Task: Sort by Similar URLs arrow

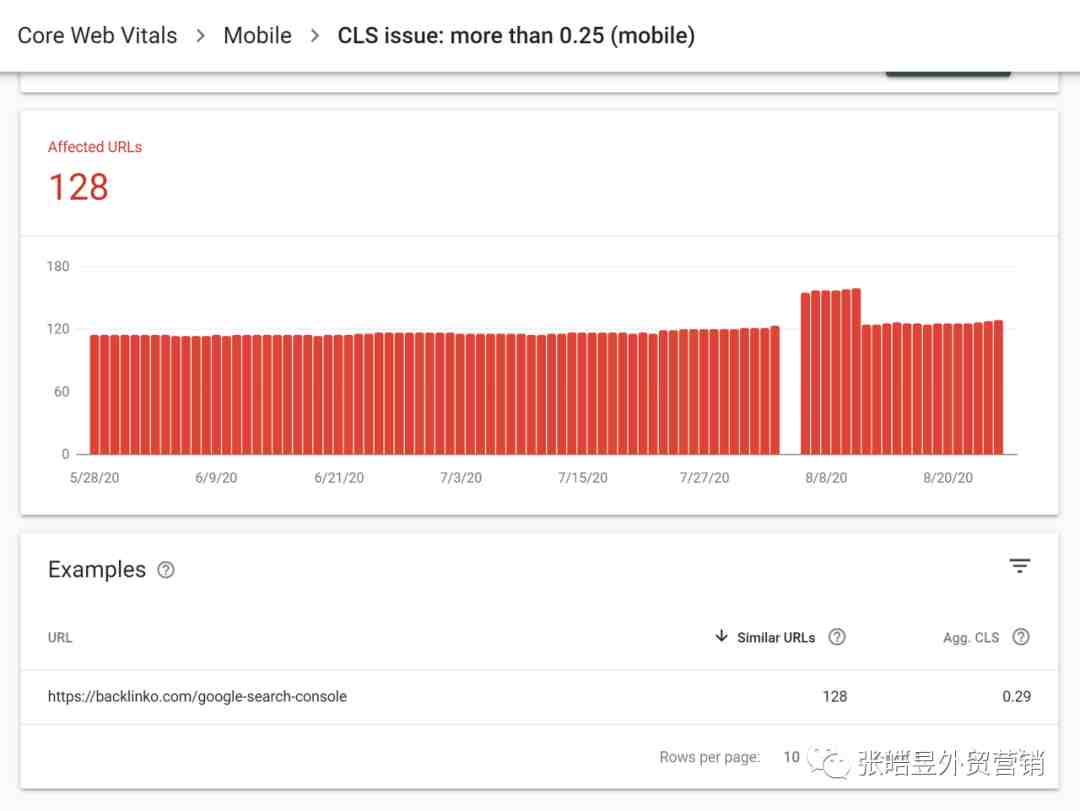Action: coord(721,636)
